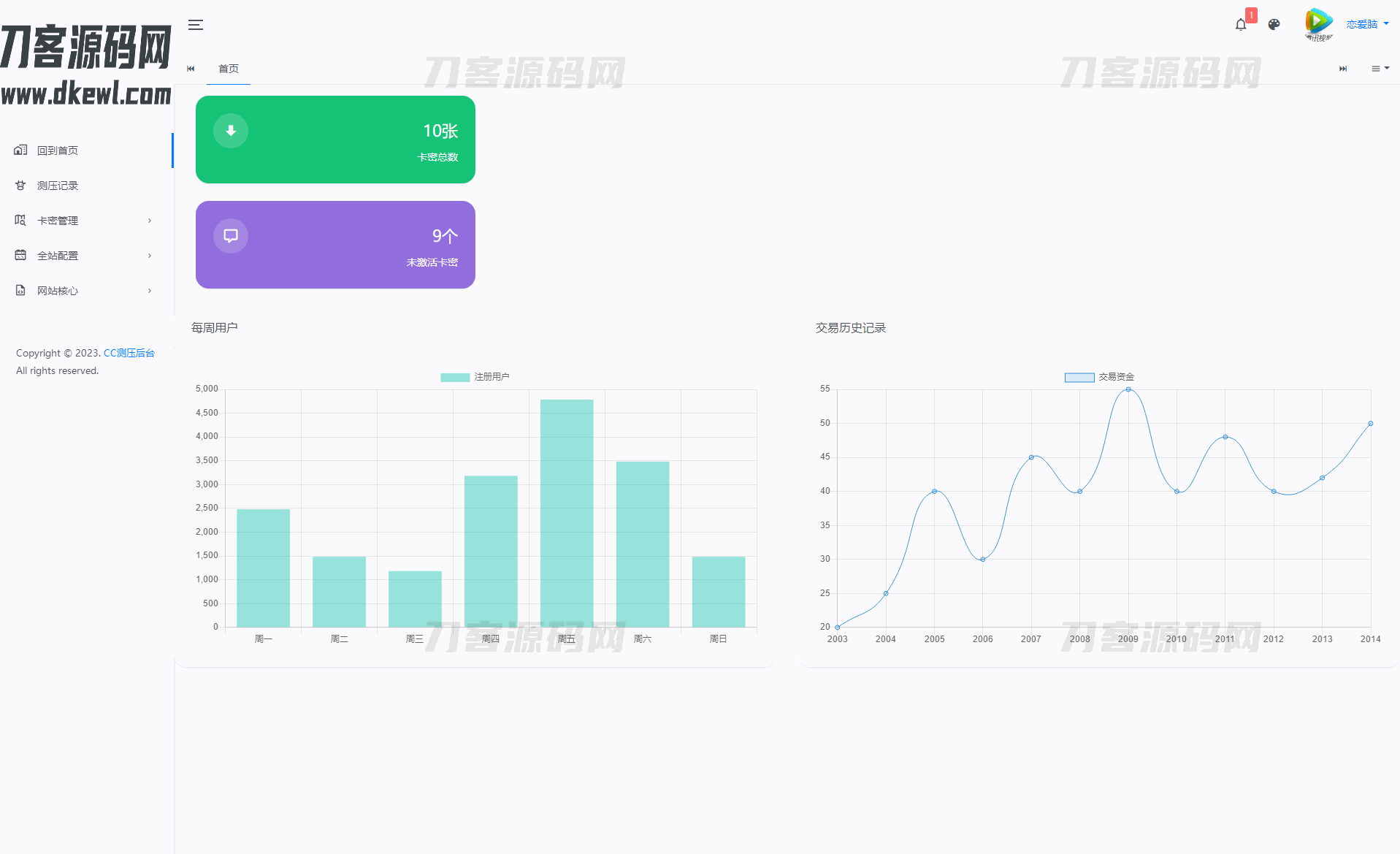Click the scroll tabs right icon
The width and height of the screenshot is (1400, 854).
tap(1342, 69)
